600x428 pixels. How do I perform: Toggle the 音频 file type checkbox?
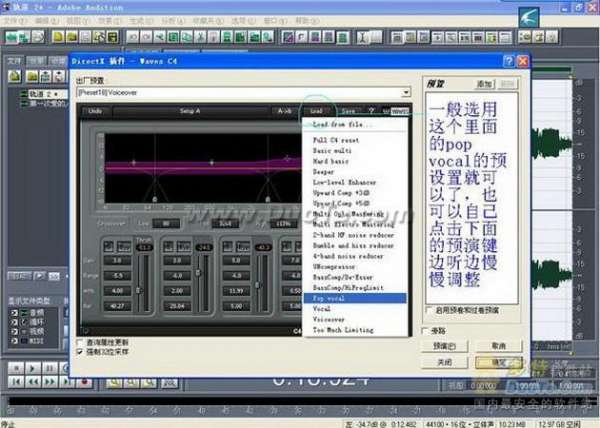pos(15,313)
